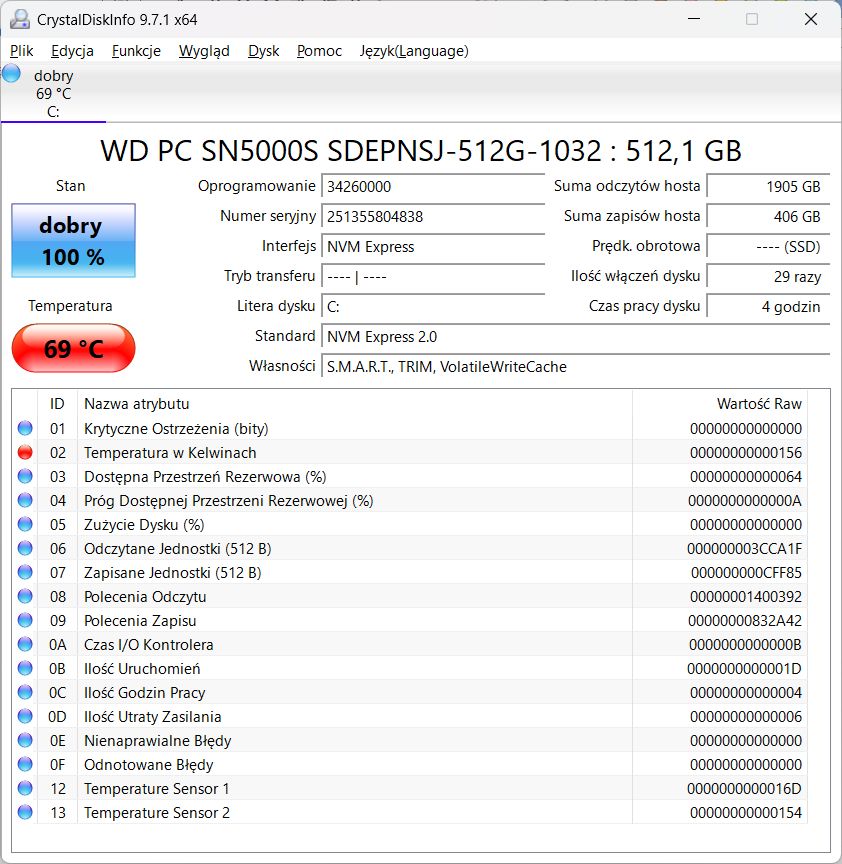This screenshot has height=864, width=842.
Task: Click status orb for Ilość Utraty Zasilania
Action: click(25, 716)
